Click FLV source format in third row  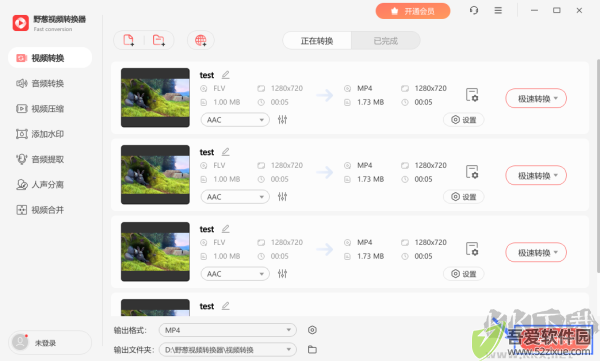point(219,242)
